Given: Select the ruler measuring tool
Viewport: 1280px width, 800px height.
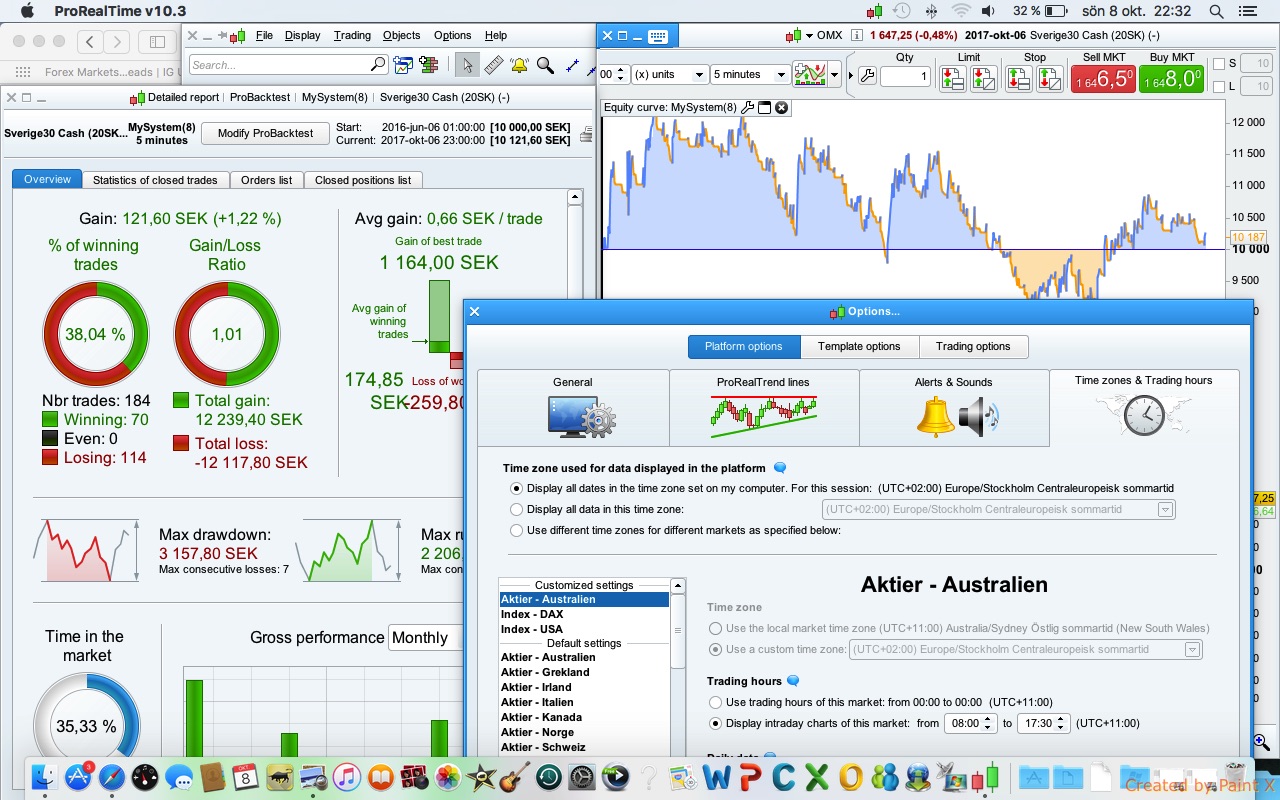Looking at the screenshot, I should point(493,65).
